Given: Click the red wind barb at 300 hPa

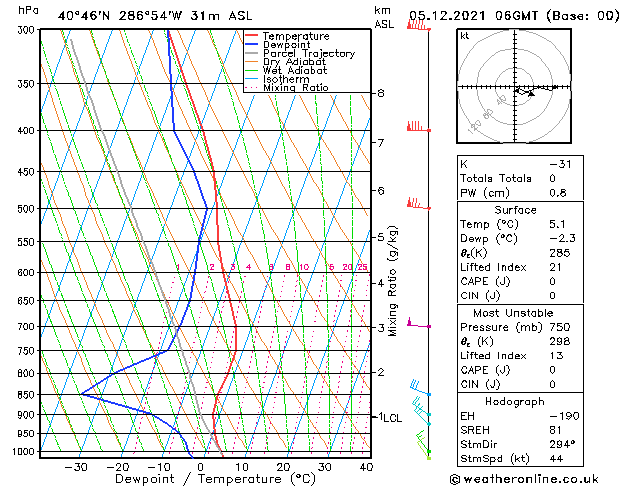Looking at the screenshot, I should click(x=418, y=25).
